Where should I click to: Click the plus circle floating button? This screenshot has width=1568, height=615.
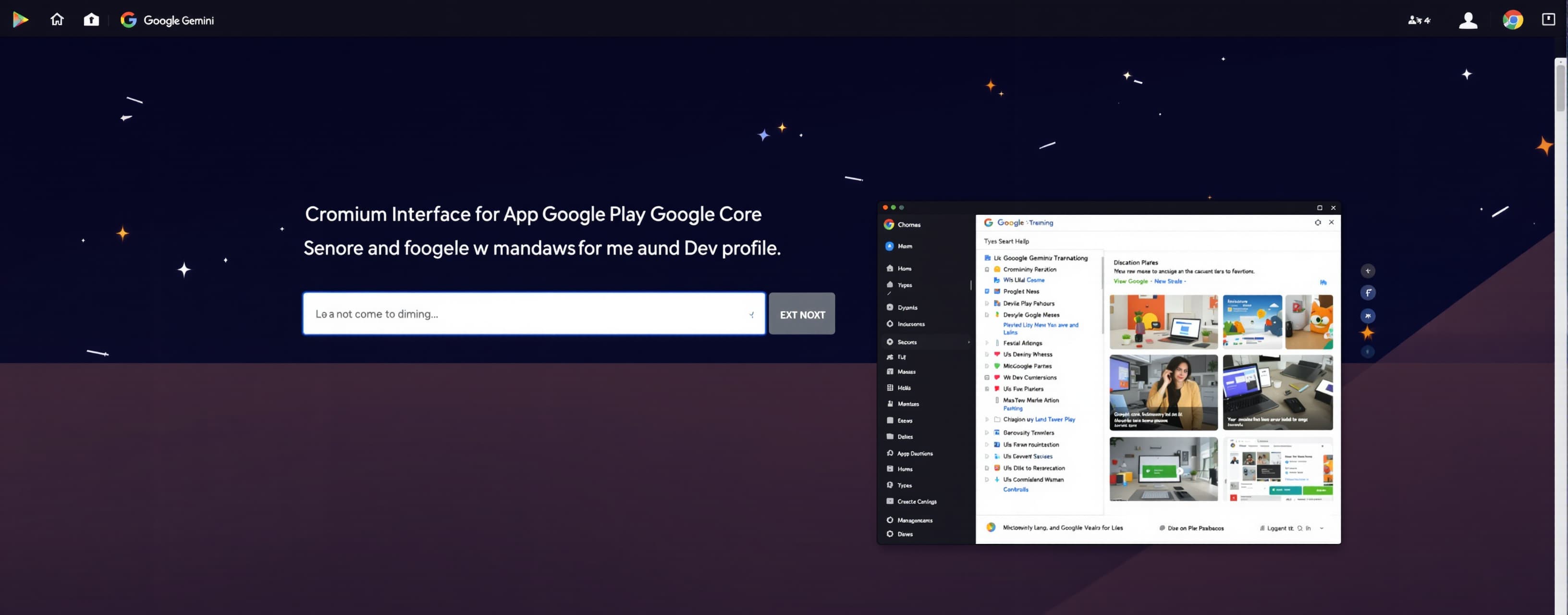pyautogui.click(x=1368, y=271)
